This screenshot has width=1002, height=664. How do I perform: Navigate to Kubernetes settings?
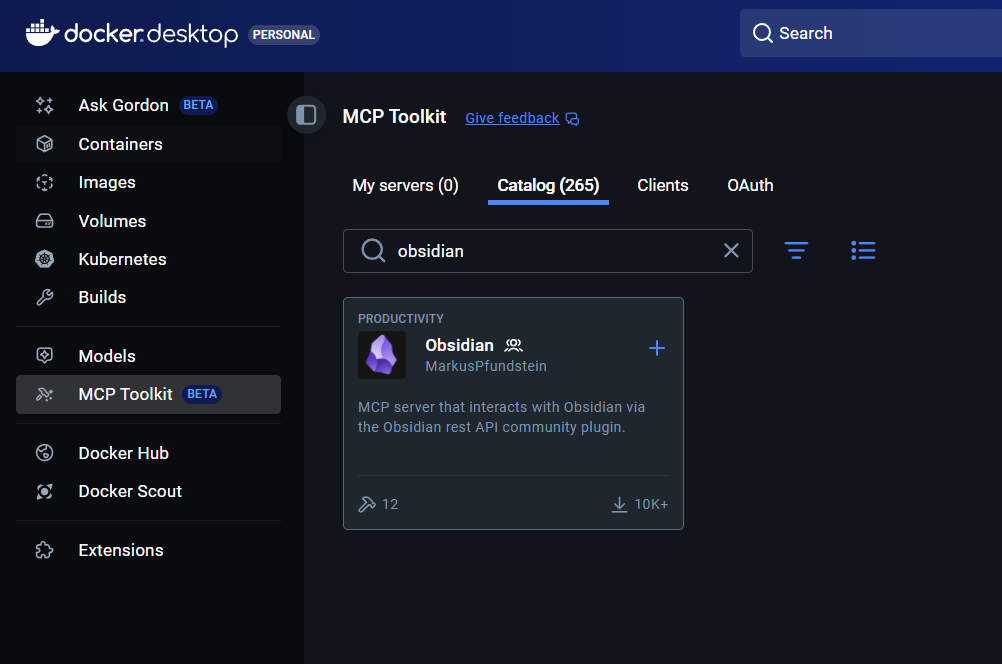coord(120,259)
